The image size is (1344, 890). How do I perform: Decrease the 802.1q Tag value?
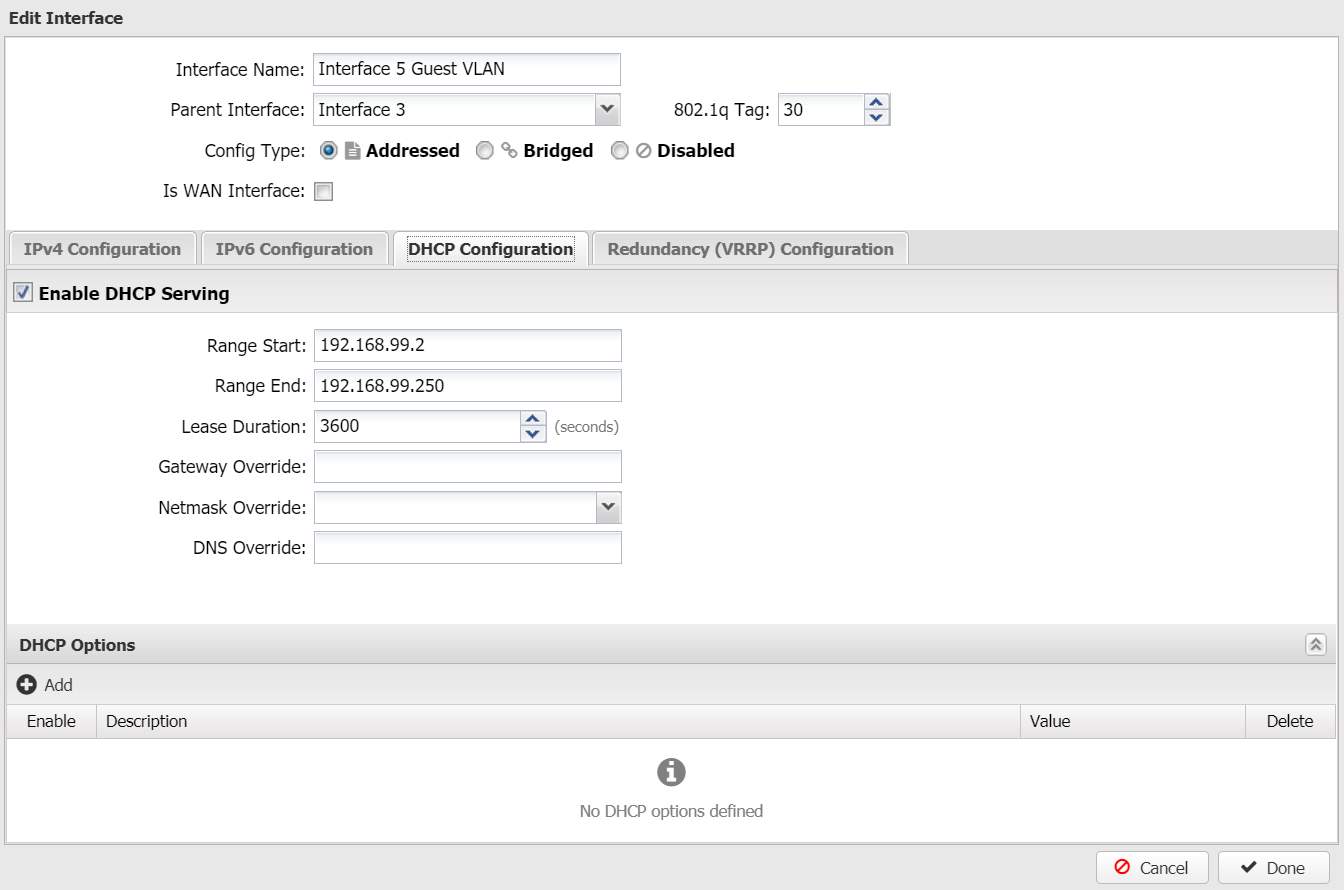[877, 118]
